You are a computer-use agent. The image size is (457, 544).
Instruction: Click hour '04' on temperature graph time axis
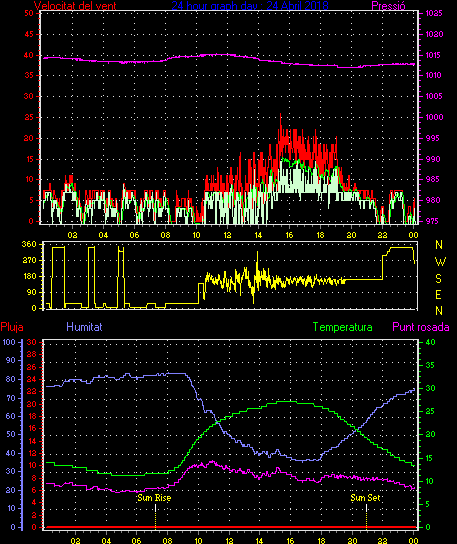pyautogui.click(x=106, y=541)
